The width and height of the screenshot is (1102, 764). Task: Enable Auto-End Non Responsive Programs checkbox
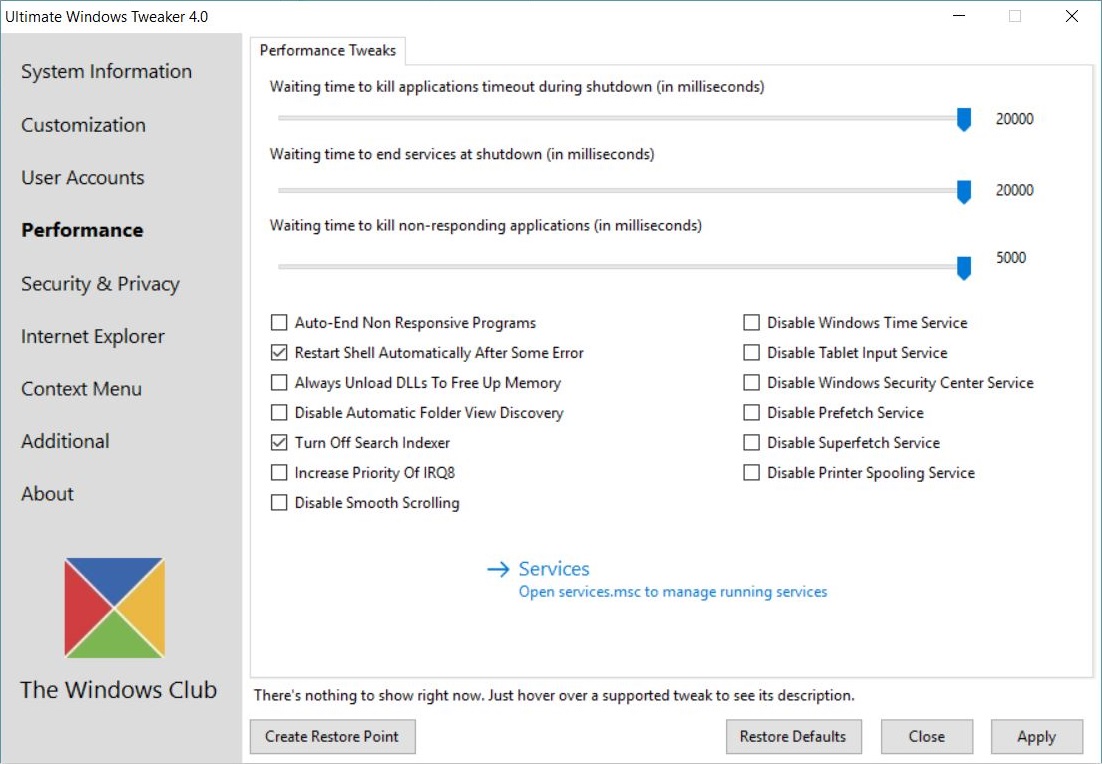[279, 323]
